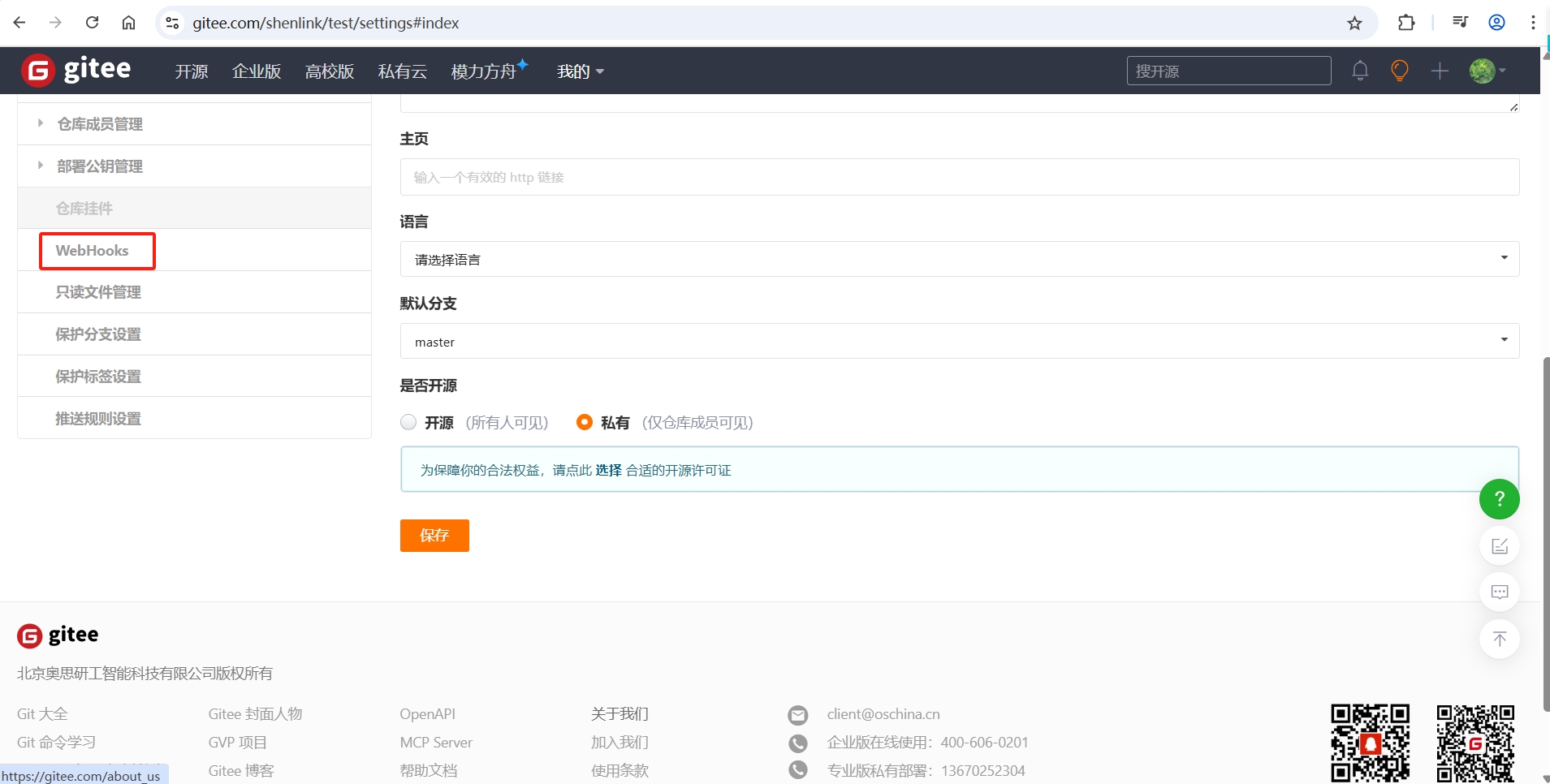Open the 语言 language dropdown
This screenshot has height=784, width=1550.
pyautogui.click(x=958, y=258)
